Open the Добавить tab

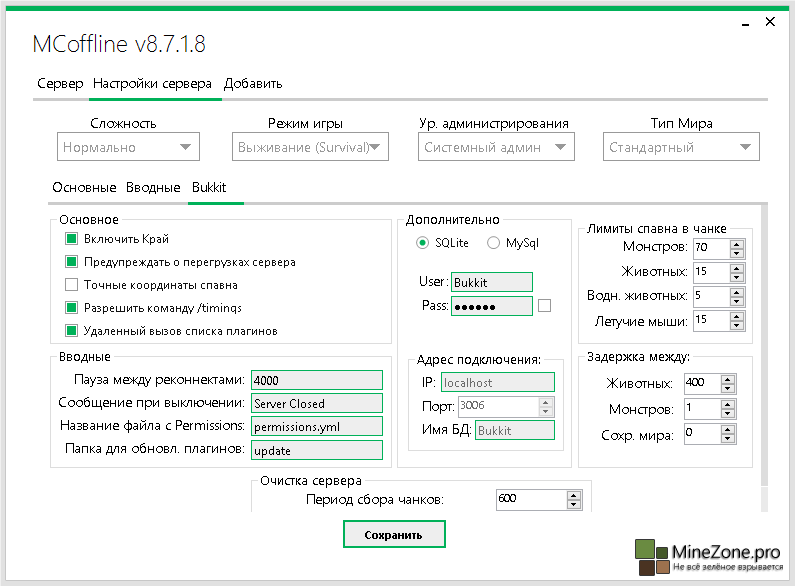click(253, 84)
